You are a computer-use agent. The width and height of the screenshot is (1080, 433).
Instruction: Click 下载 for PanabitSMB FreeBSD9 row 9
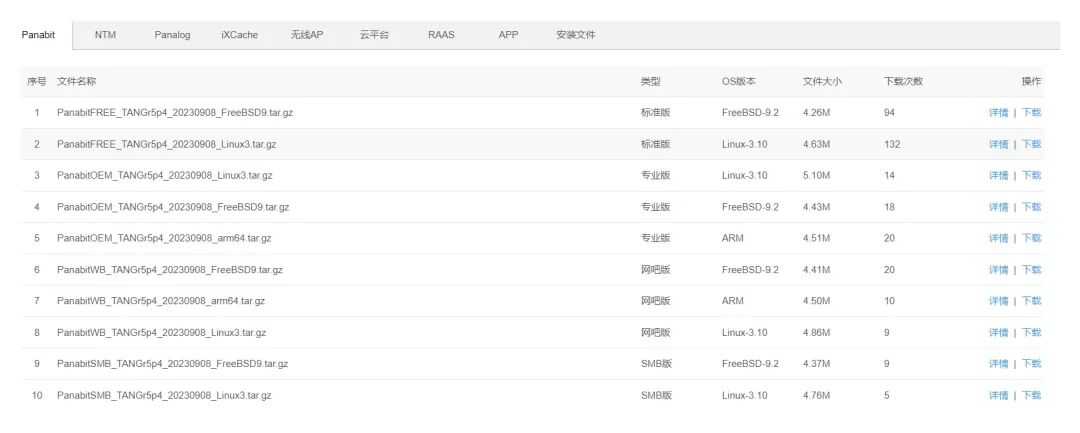1031,363
